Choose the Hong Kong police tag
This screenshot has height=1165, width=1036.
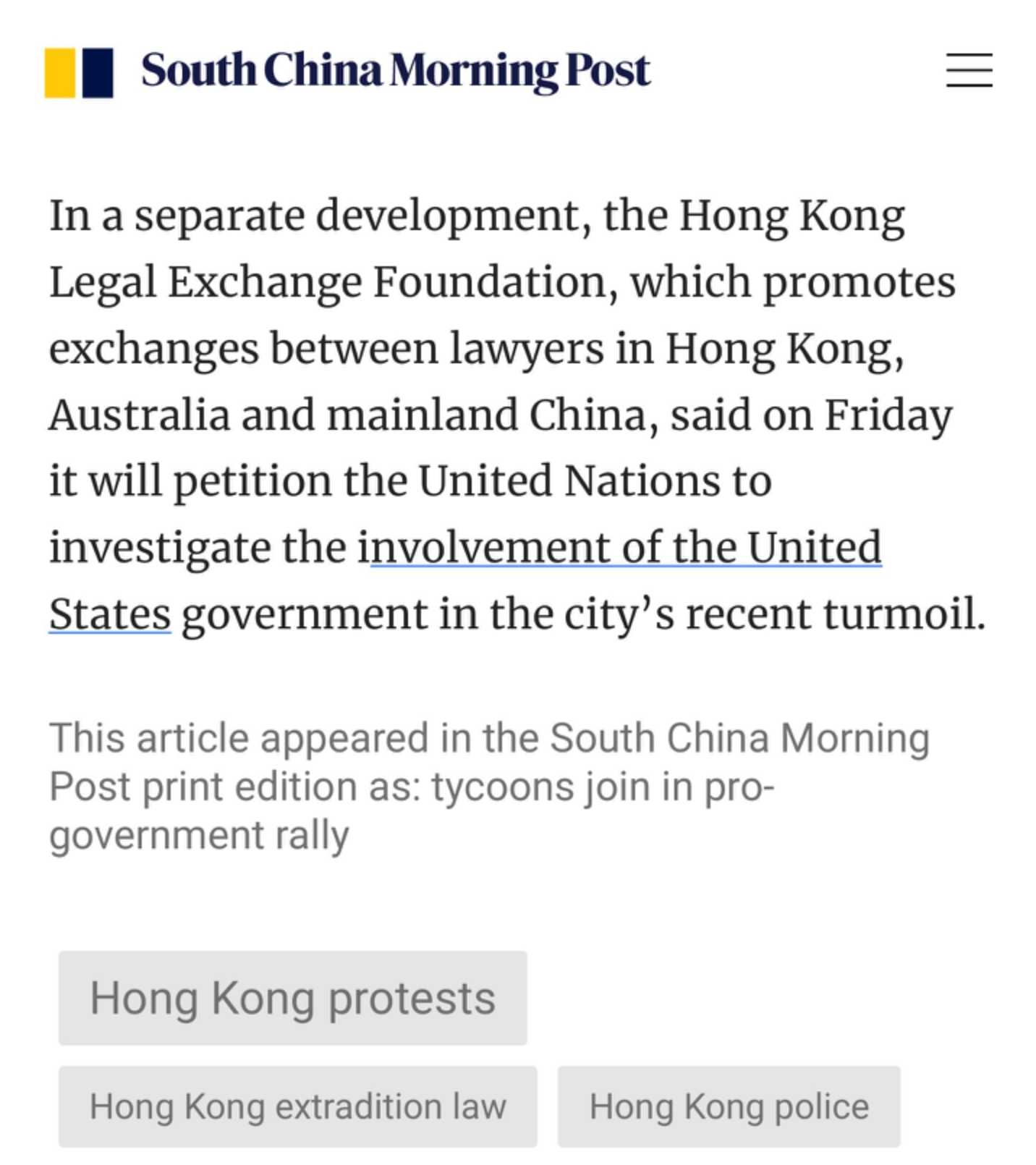pyautogui.click(x=729, y=1106)
